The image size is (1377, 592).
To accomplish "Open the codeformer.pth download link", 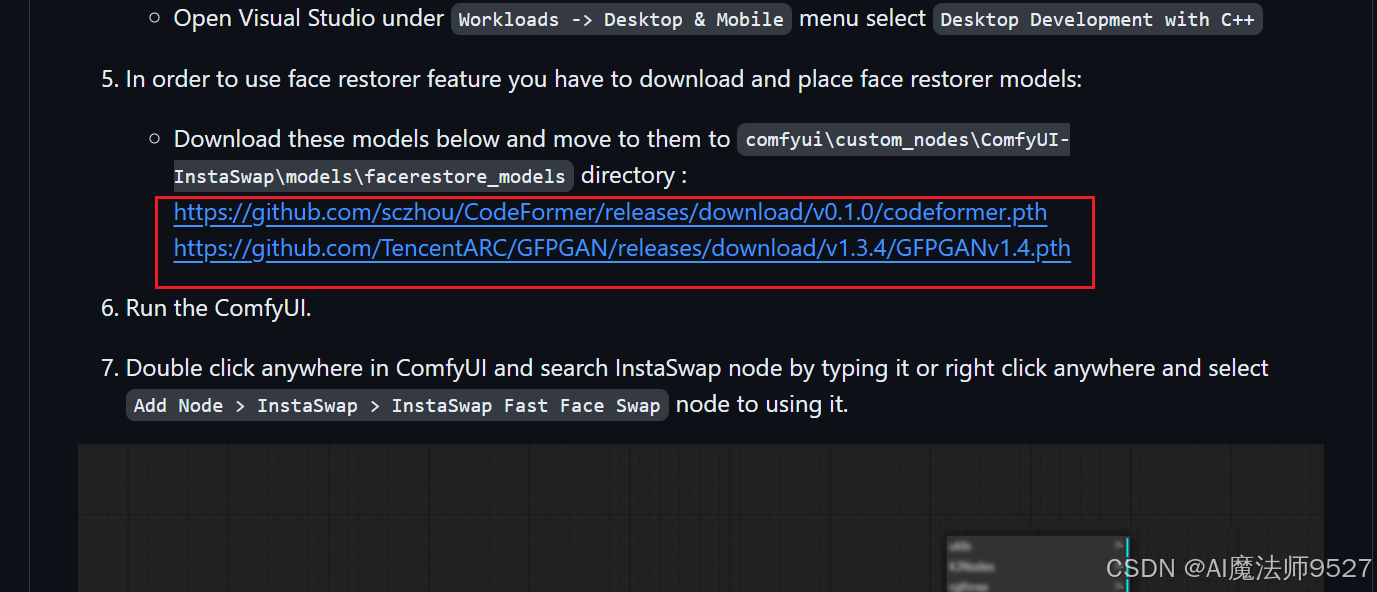I will coord(610,213).
